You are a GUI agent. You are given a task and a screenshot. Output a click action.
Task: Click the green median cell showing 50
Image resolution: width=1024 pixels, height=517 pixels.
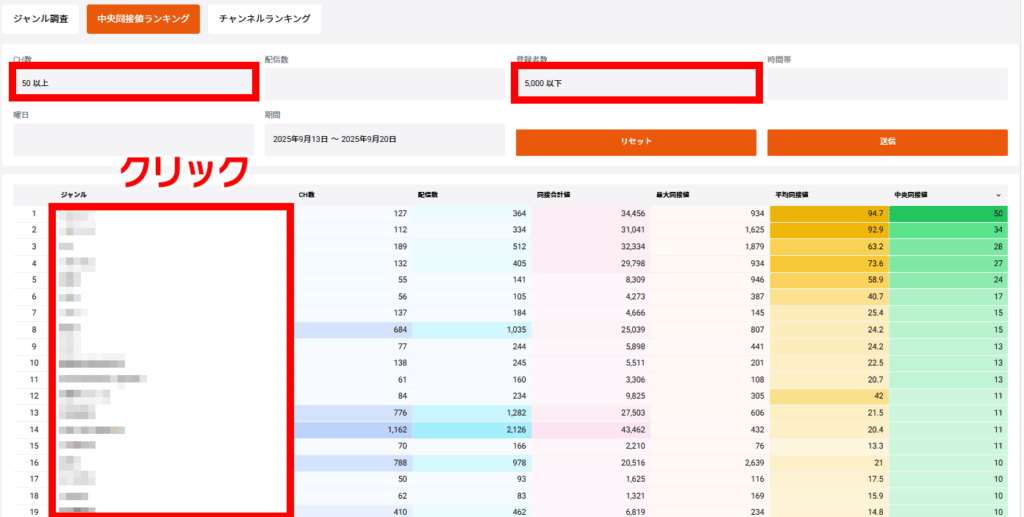pos(948,214)
